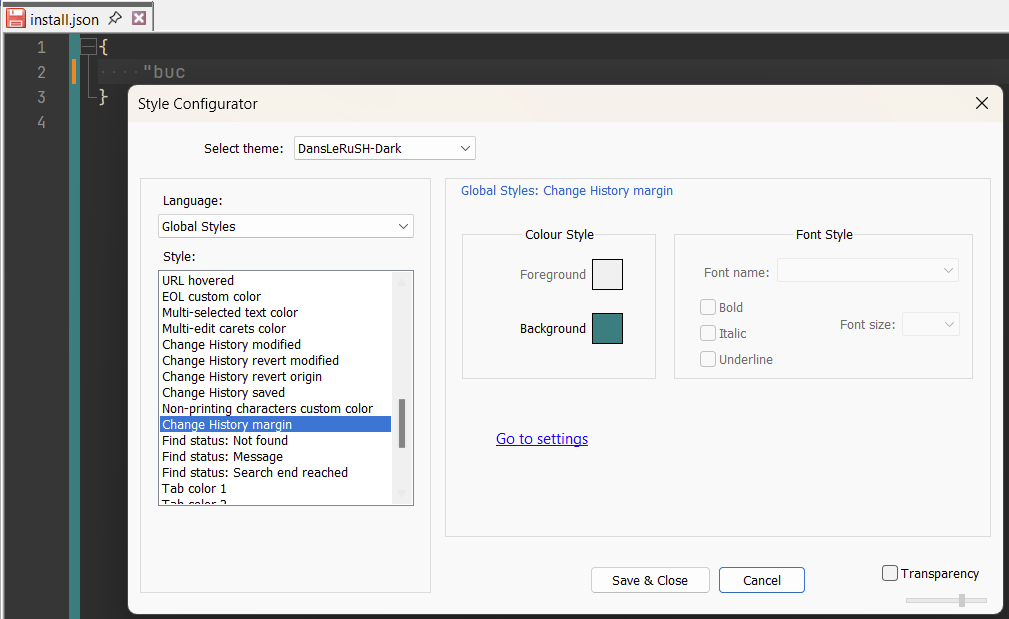Toggle the Transparency checkbox

coord(889,573)
